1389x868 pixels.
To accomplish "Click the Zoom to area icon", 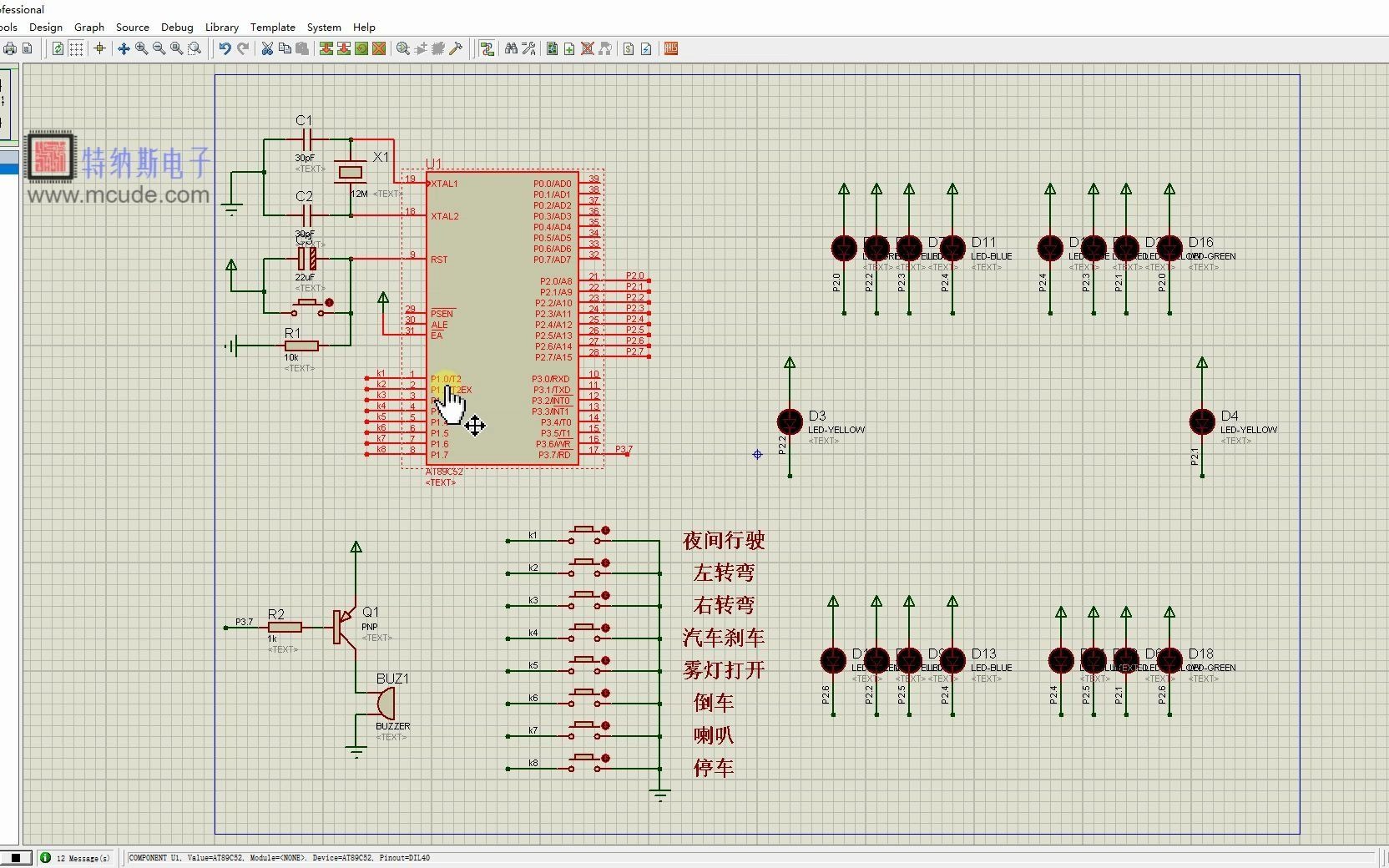I will [x=194, y=48].
